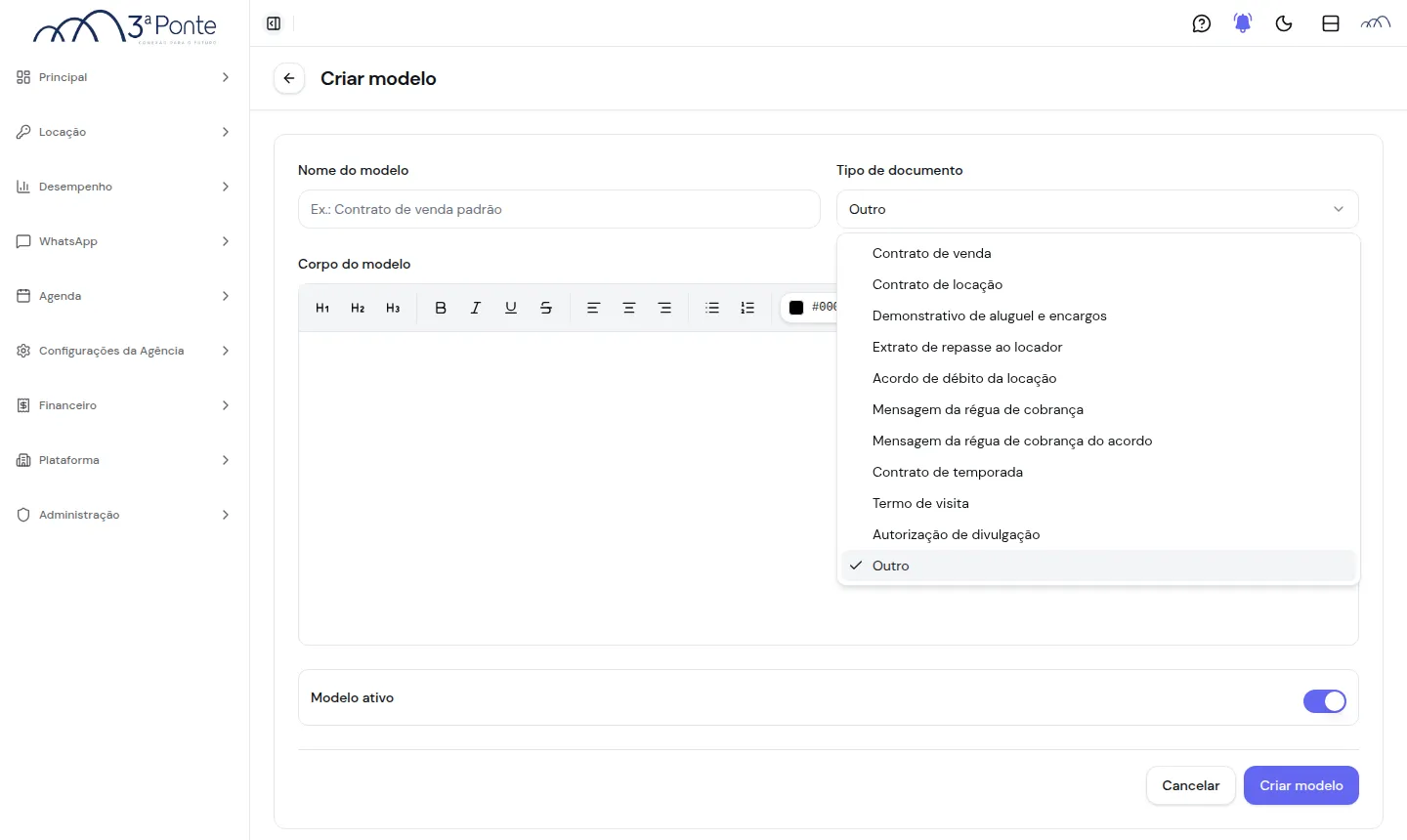Image resolution: width=1407 pixels, height=840 pixels.
Task: Toggle underline formatting
Action: (x=511, y=308)
